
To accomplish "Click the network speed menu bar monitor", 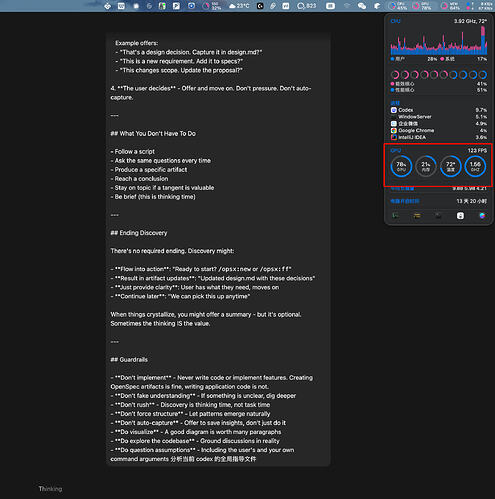I will pos(480,6).
